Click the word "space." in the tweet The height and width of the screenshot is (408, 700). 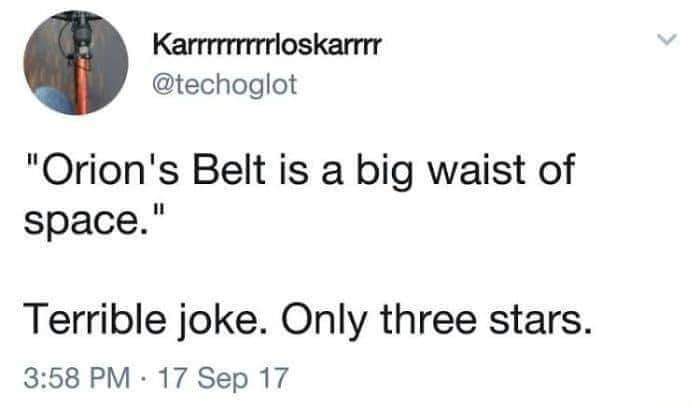(87, 221)
